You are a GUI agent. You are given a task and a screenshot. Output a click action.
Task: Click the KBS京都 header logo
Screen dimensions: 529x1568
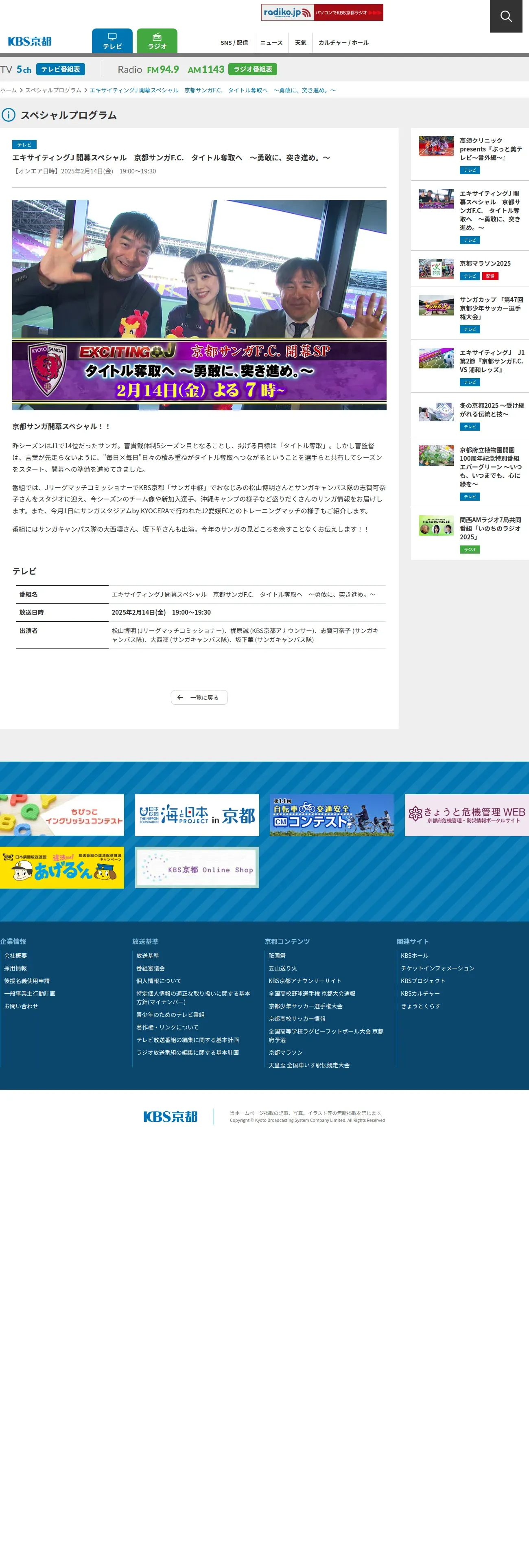click(30, 42)
